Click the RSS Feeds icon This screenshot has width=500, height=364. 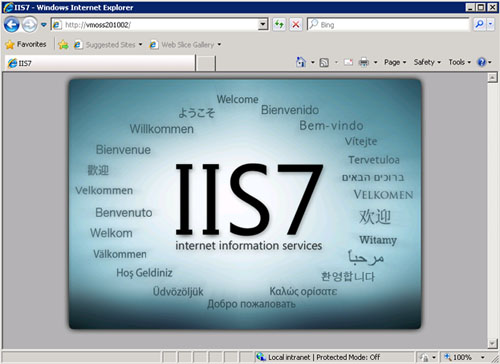pyautogui.click(x=324, y=62)
